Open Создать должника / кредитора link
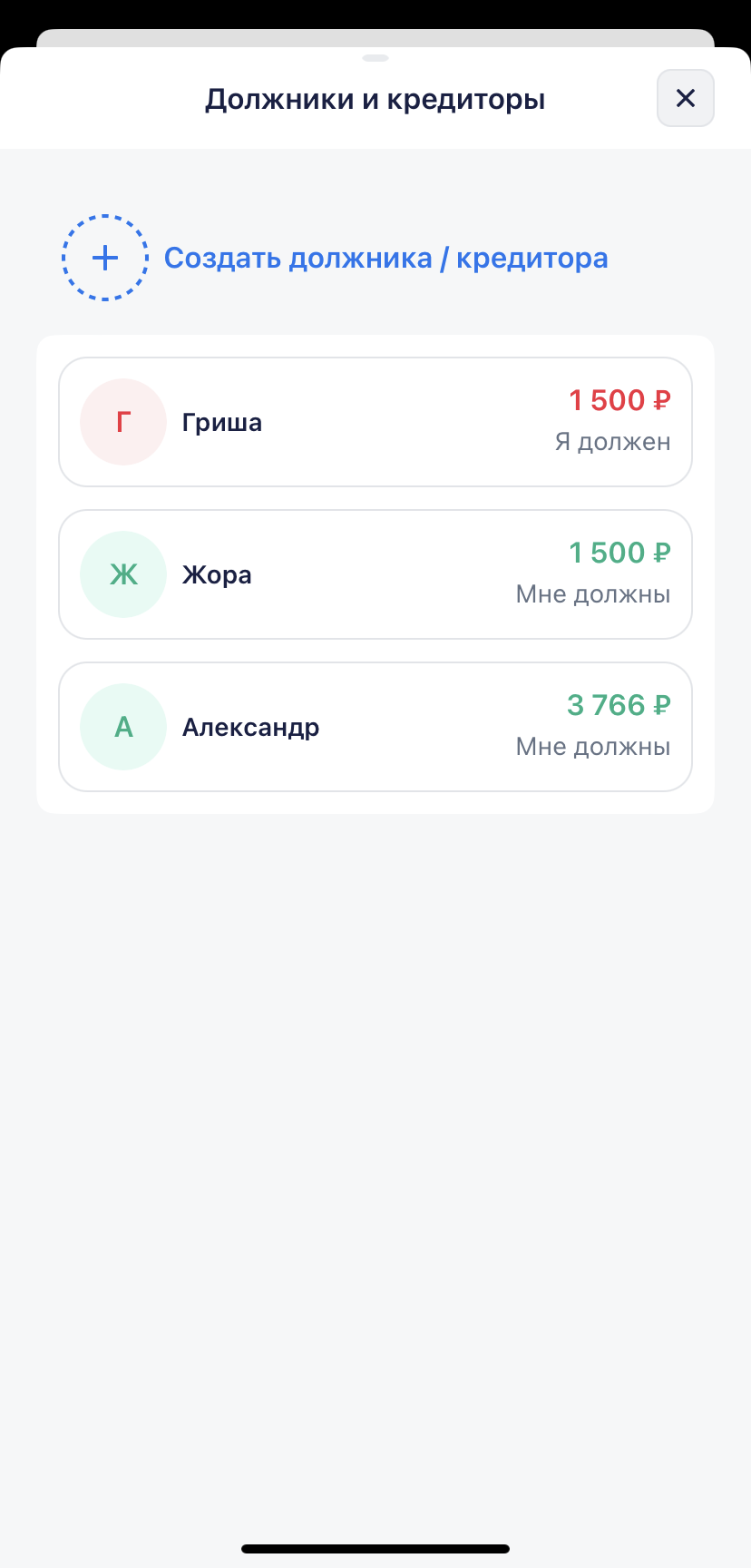Image resolution: width=751 pixels, height=1568 pixels. coord(385,258)
